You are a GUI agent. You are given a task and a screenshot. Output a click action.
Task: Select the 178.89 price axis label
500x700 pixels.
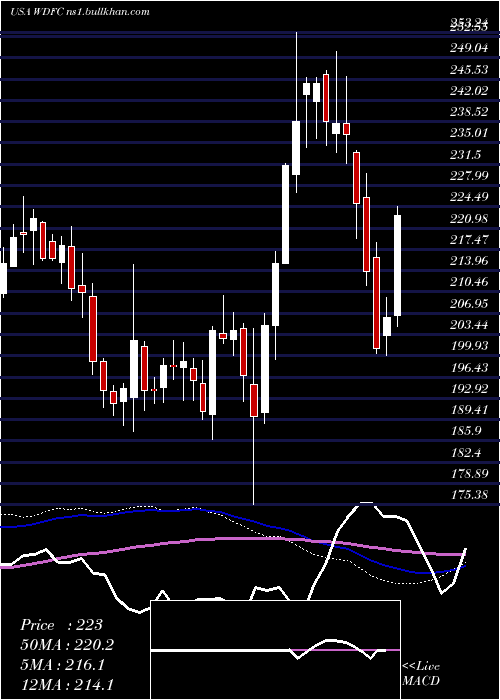(x=469, y=474)
